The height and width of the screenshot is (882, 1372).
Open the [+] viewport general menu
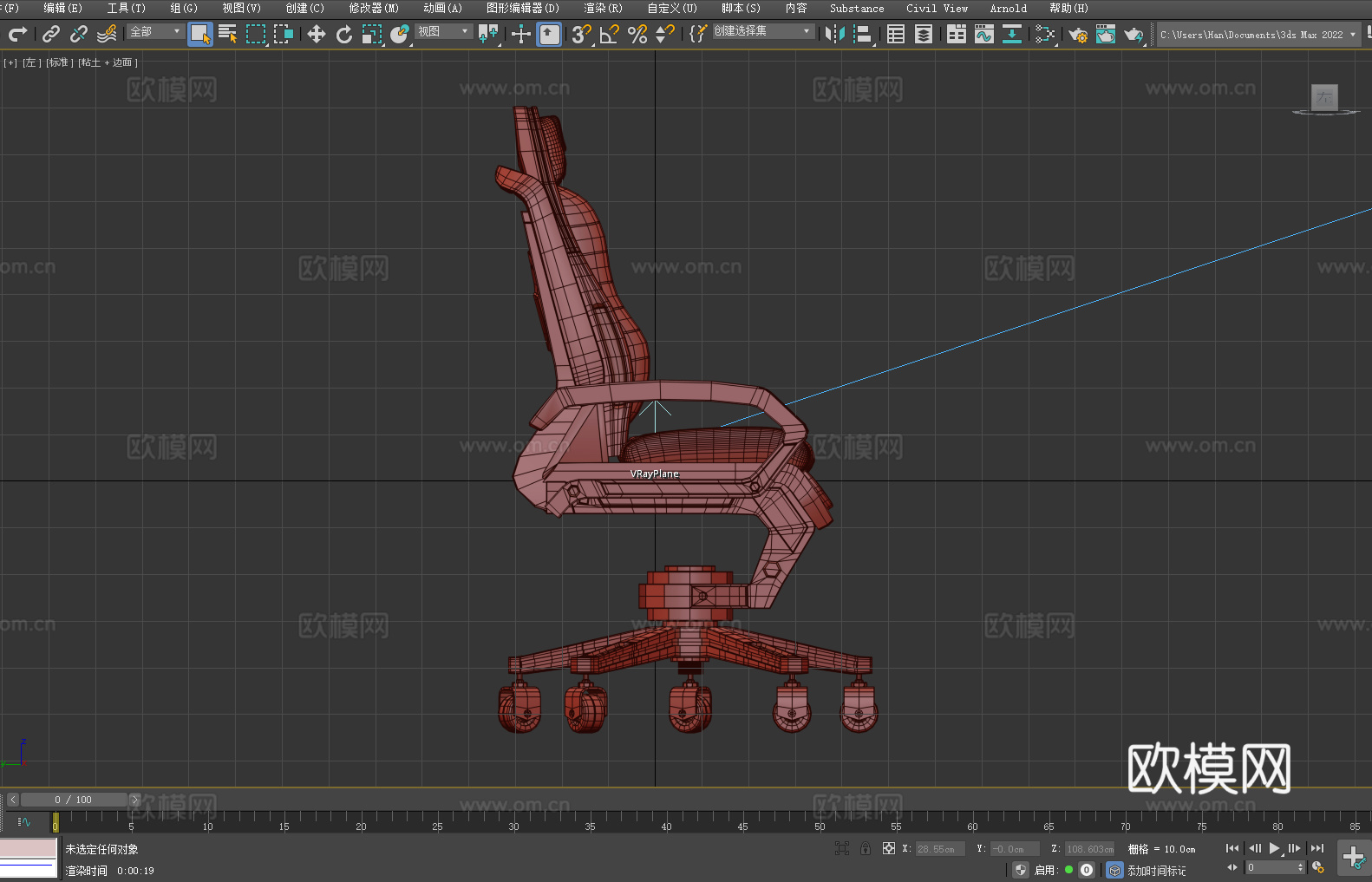pos(10,62)
